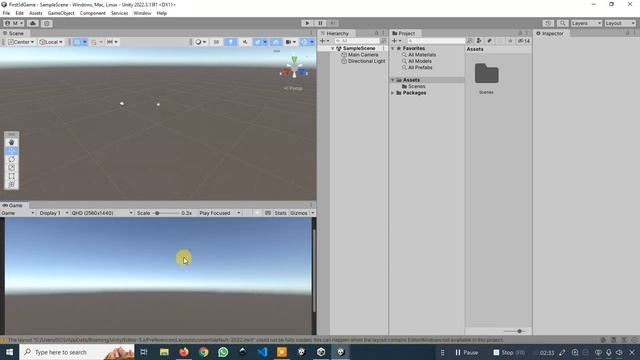Open the File menu
This screenshot has width=640, height=360.
tap(6, 13)
